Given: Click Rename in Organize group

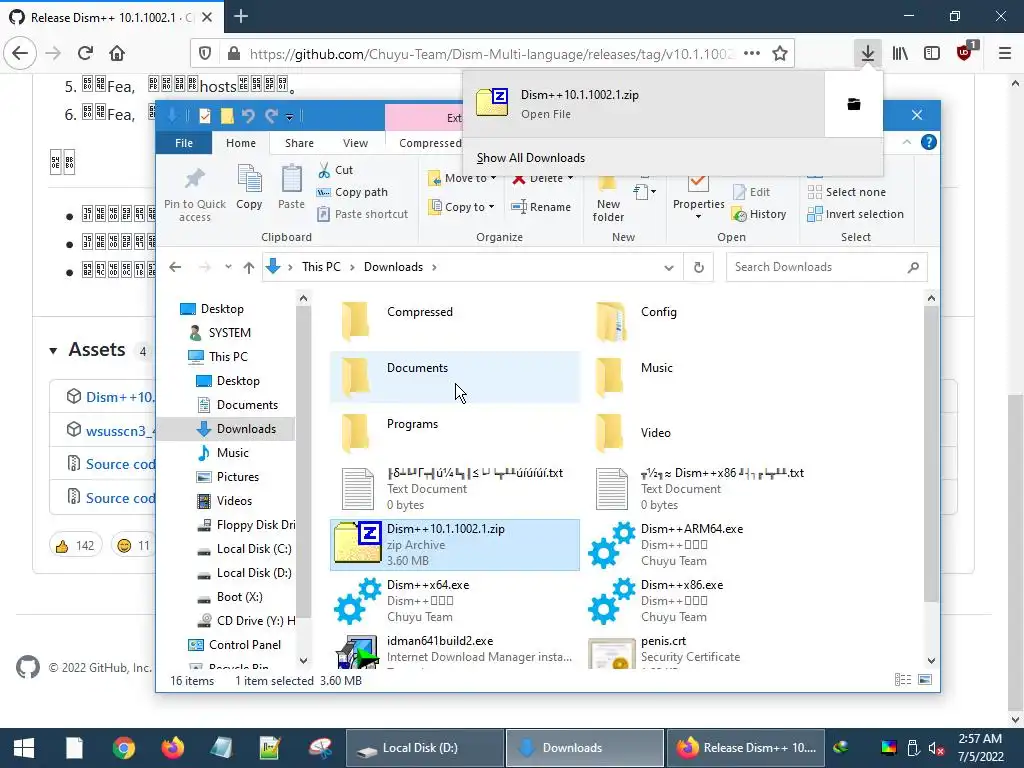Looking at the screenshot, I should point(541,207).
